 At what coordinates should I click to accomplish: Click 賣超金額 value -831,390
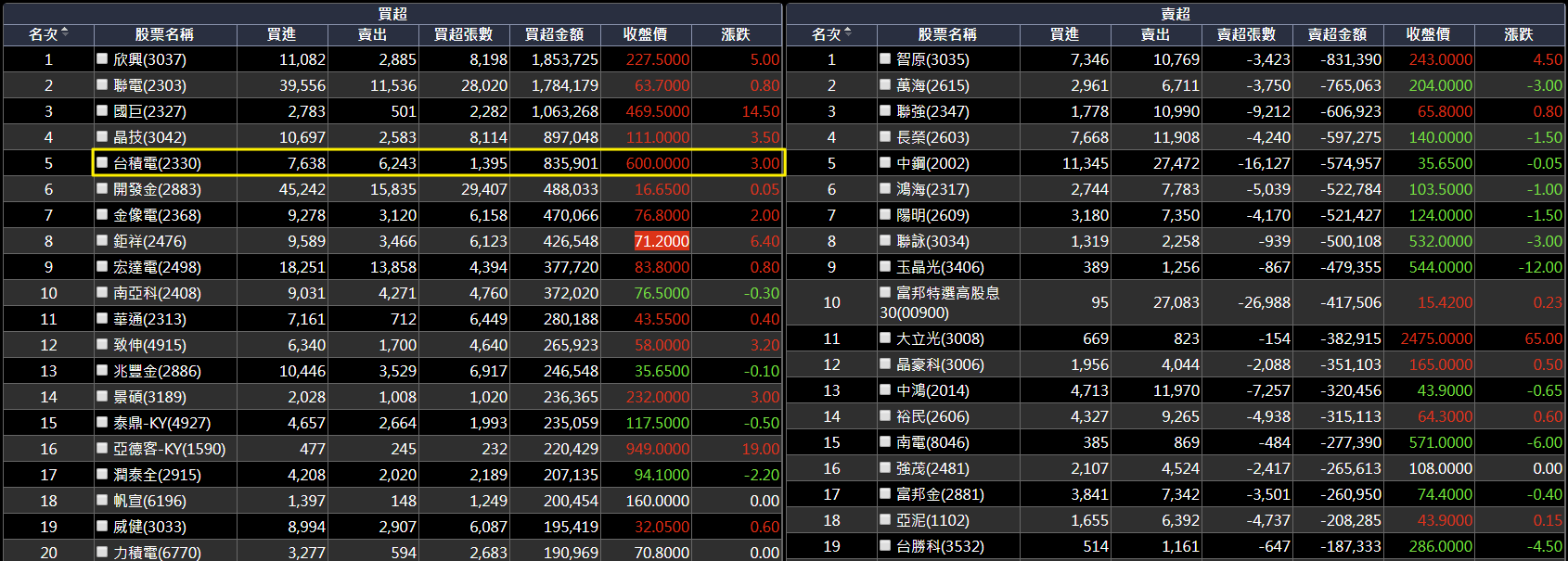point(1351,59)
